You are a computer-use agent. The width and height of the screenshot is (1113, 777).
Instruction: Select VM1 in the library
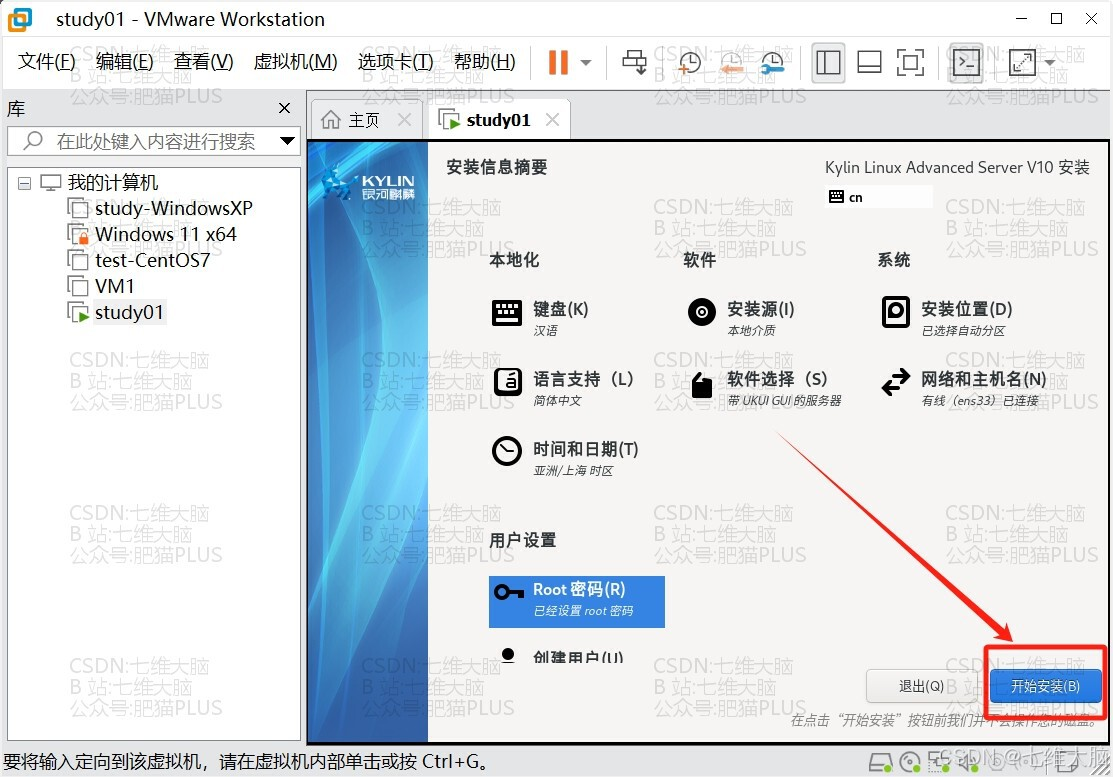100,287
